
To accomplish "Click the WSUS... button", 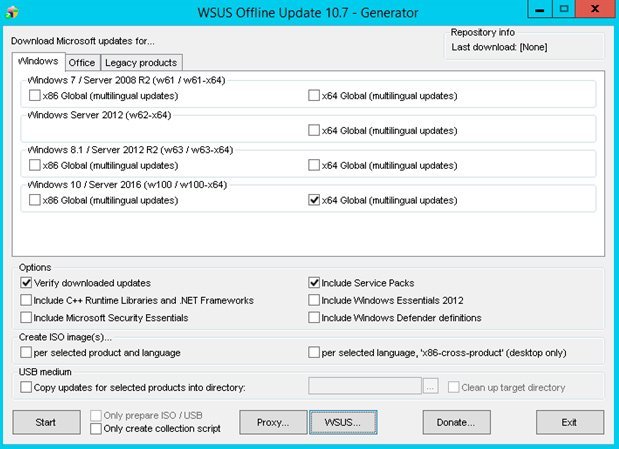I will click(x=343, y=422).
